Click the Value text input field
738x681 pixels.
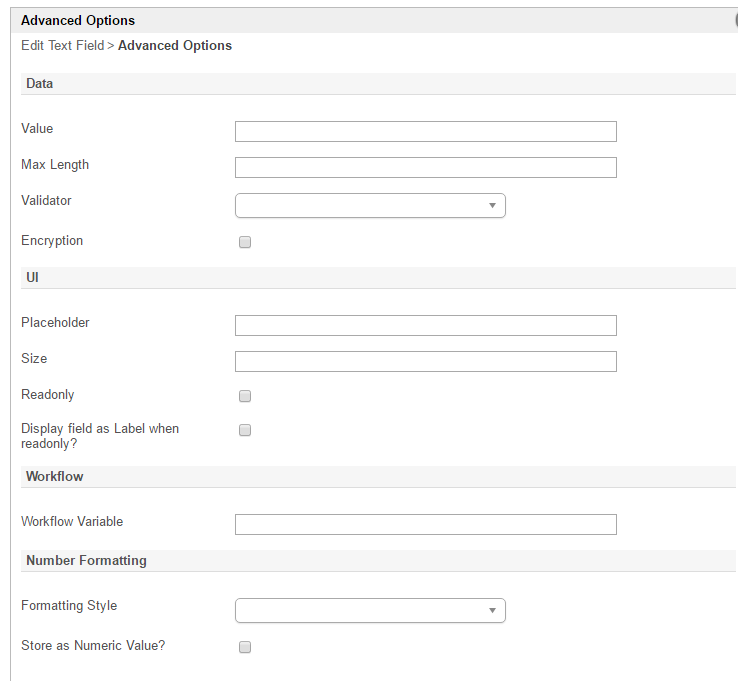425,131
